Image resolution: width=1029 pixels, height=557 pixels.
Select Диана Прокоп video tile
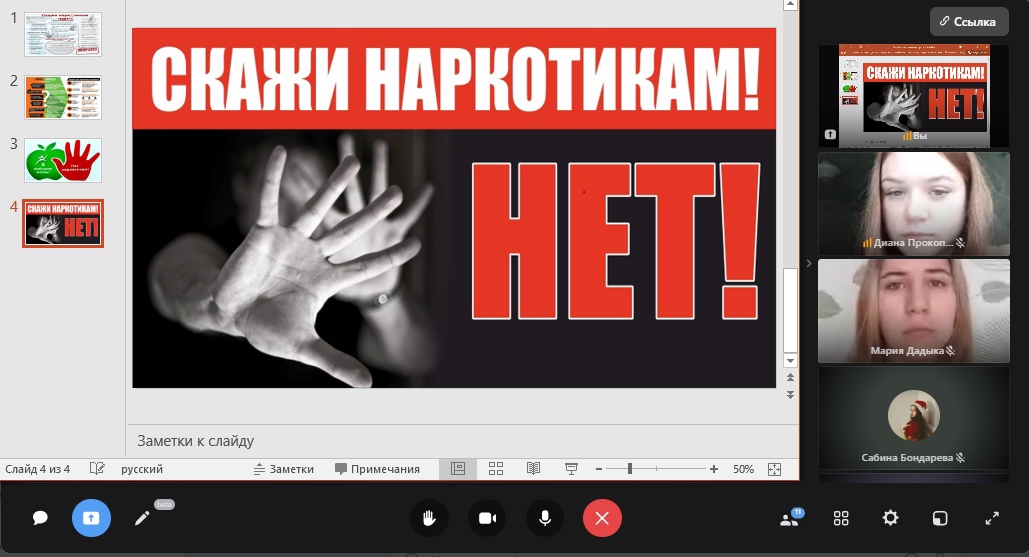pyautogui.click(x=914, y=203)
